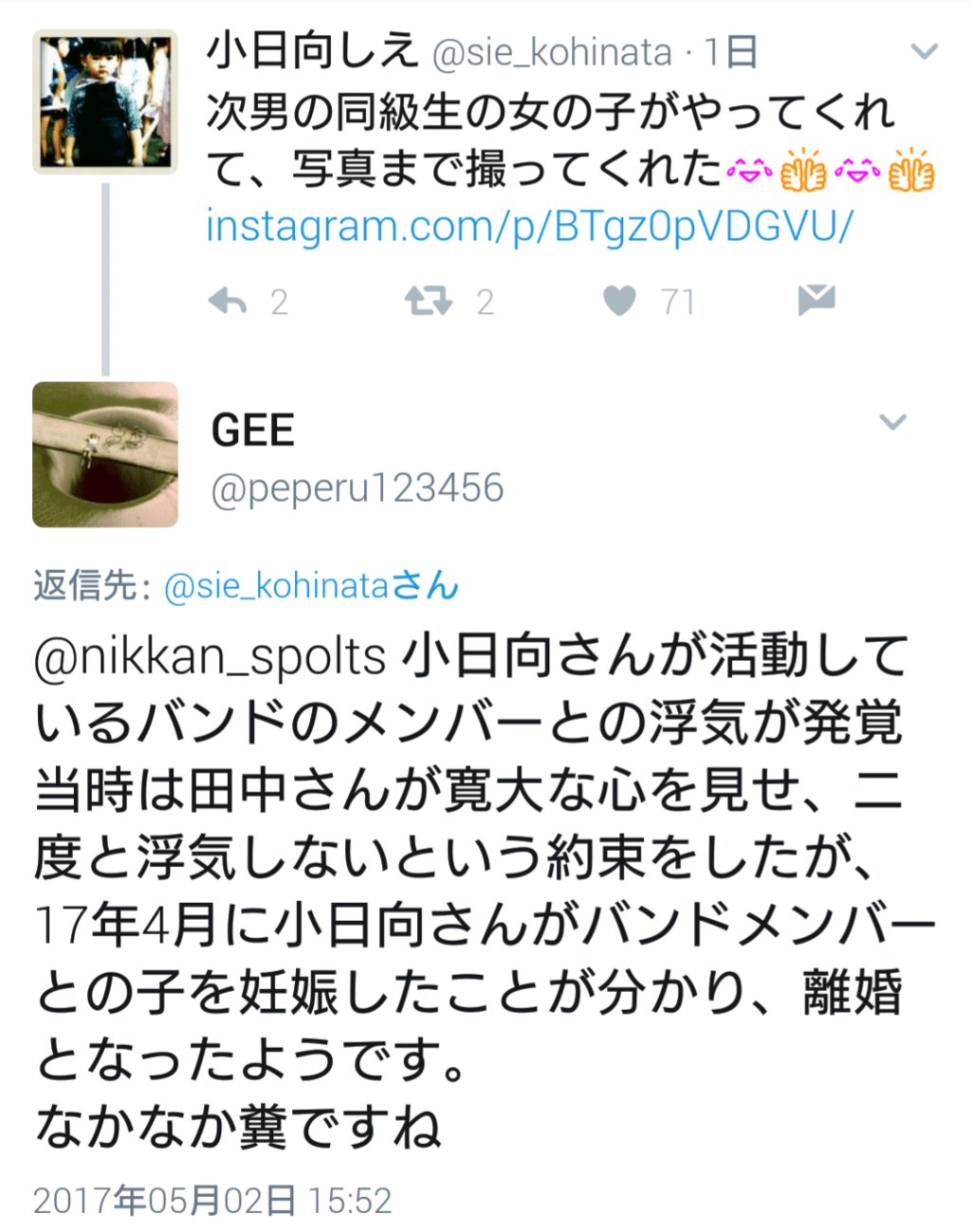
Task: Open the tweet options chevron for 小日向しえ
Action: click(x=924, y=51)
